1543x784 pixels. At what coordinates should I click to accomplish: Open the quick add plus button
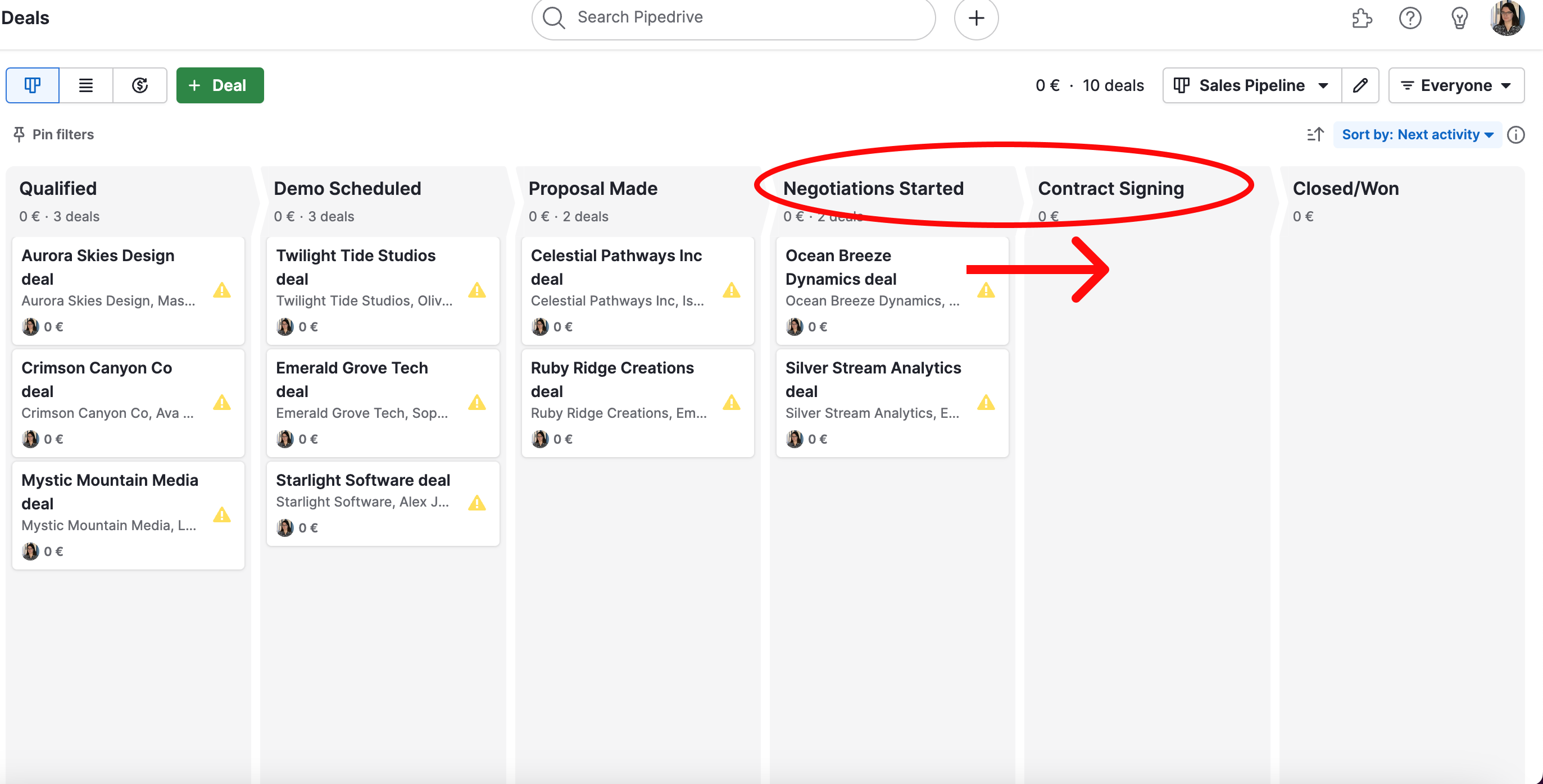(976, 18)
